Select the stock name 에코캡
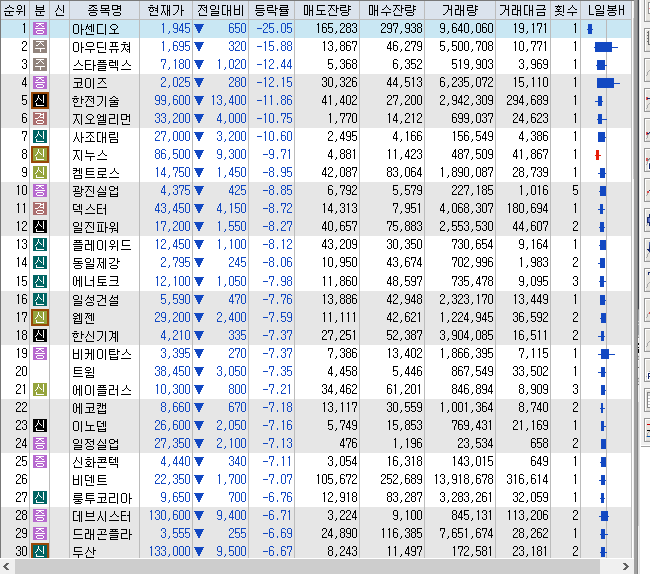Screen dimensions: 650x574 (90, 408)
